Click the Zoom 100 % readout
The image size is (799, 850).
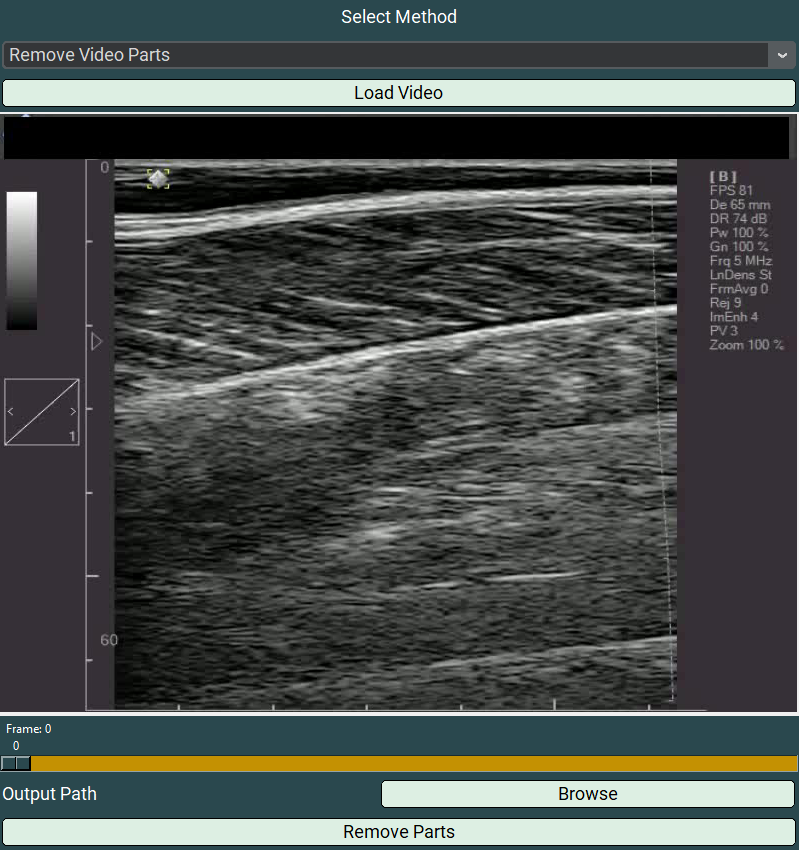[x=746, y=345]
